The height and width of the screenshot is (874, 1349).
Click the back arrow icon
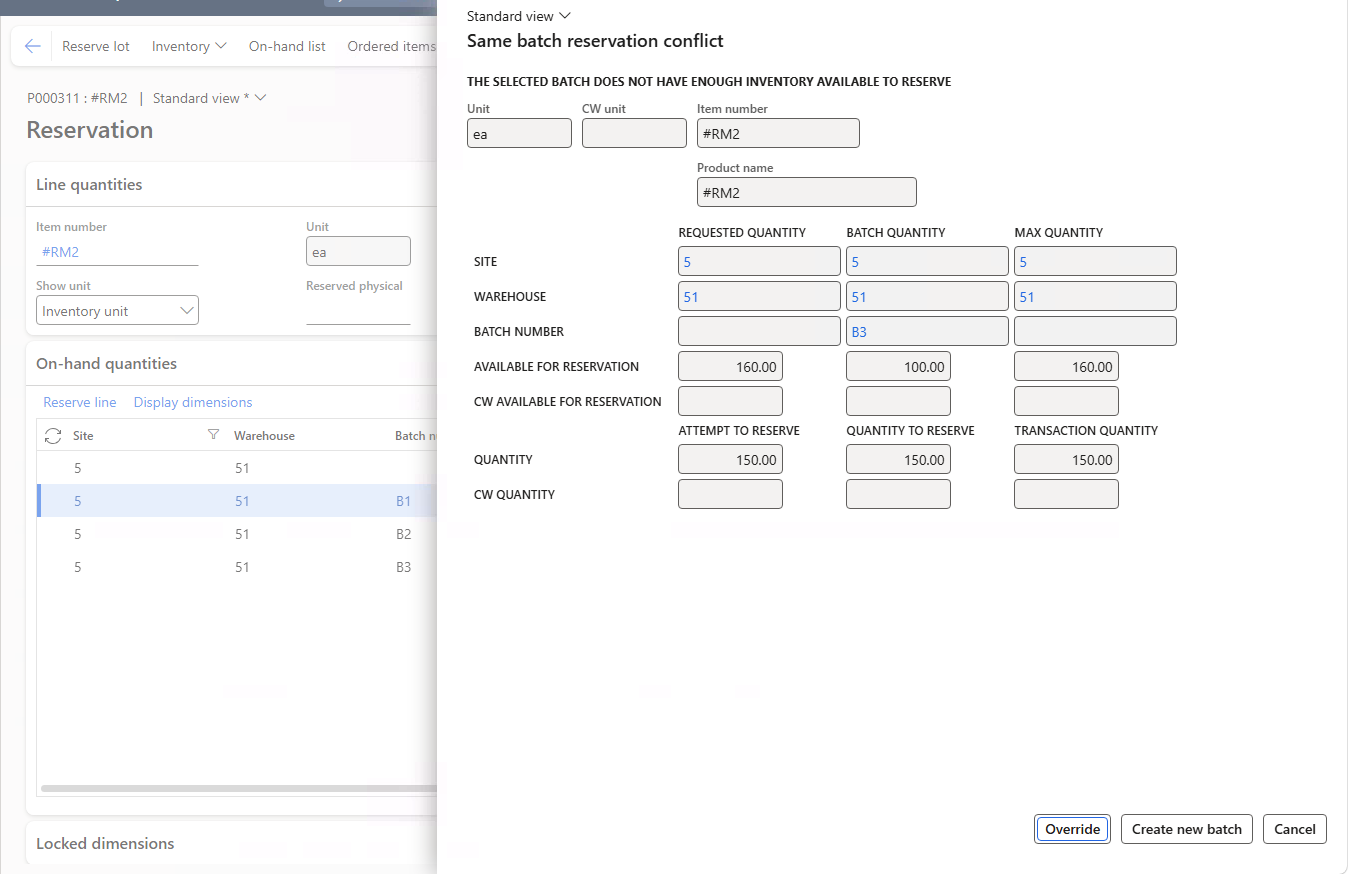point(33,46)
